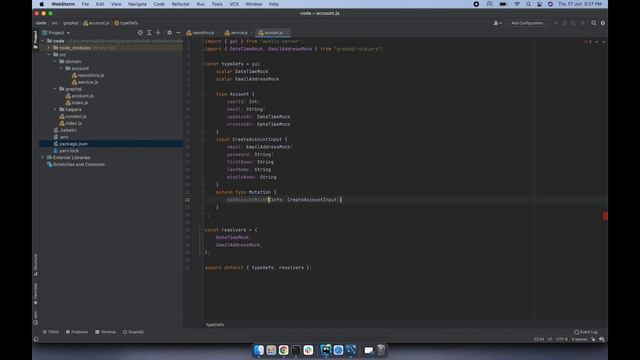Open Terminal app from the Dock
The image size is (640, 360).
[x=296, y=350]
